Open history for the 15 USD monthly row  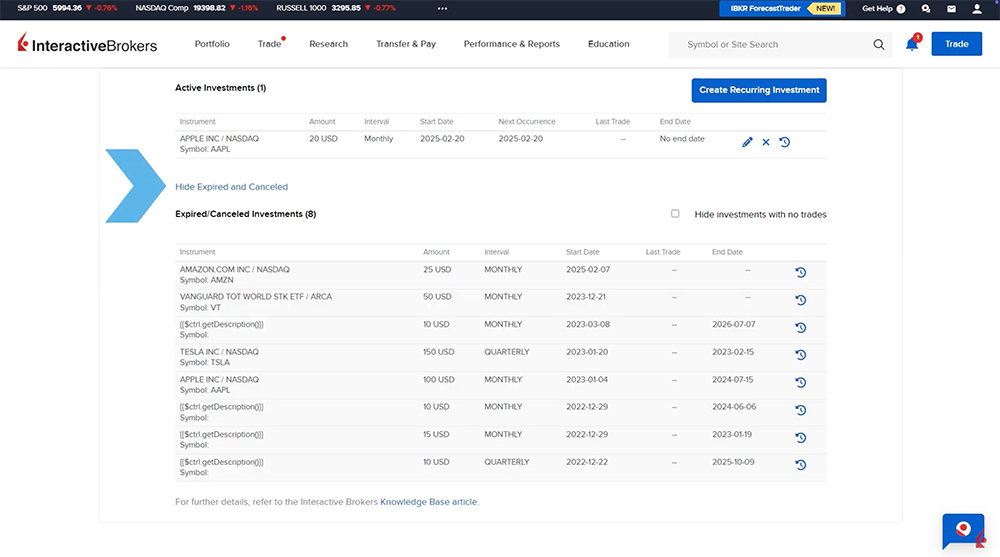tap(800, 438)
